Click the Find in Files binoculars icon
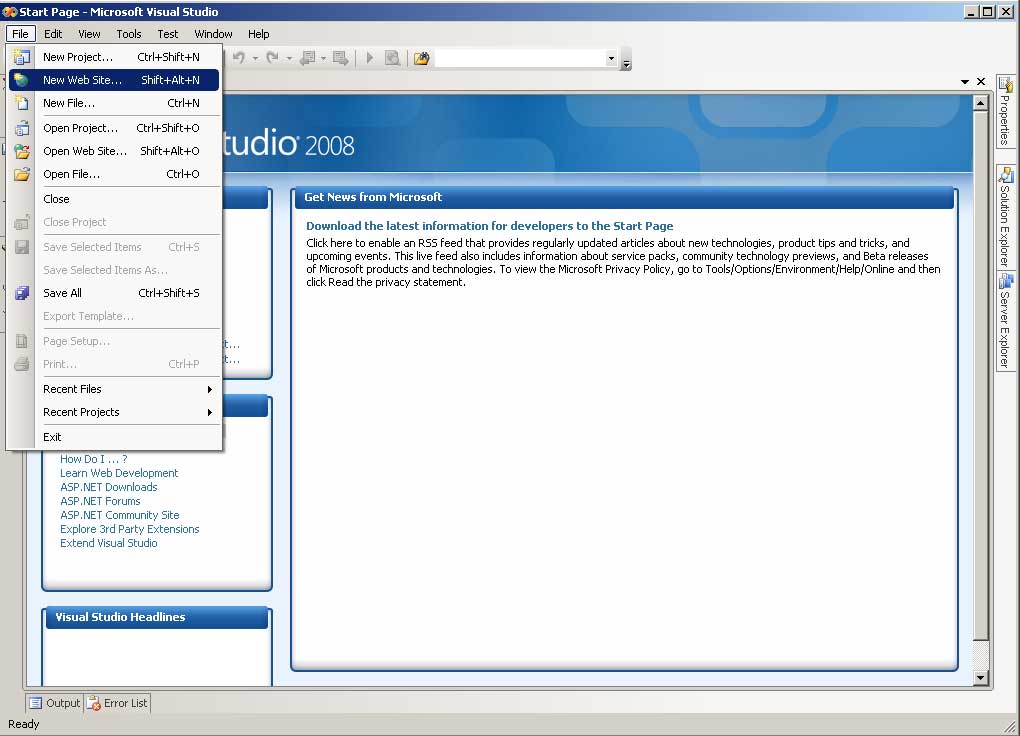The image size is (1020, 736). coord(422,58)
